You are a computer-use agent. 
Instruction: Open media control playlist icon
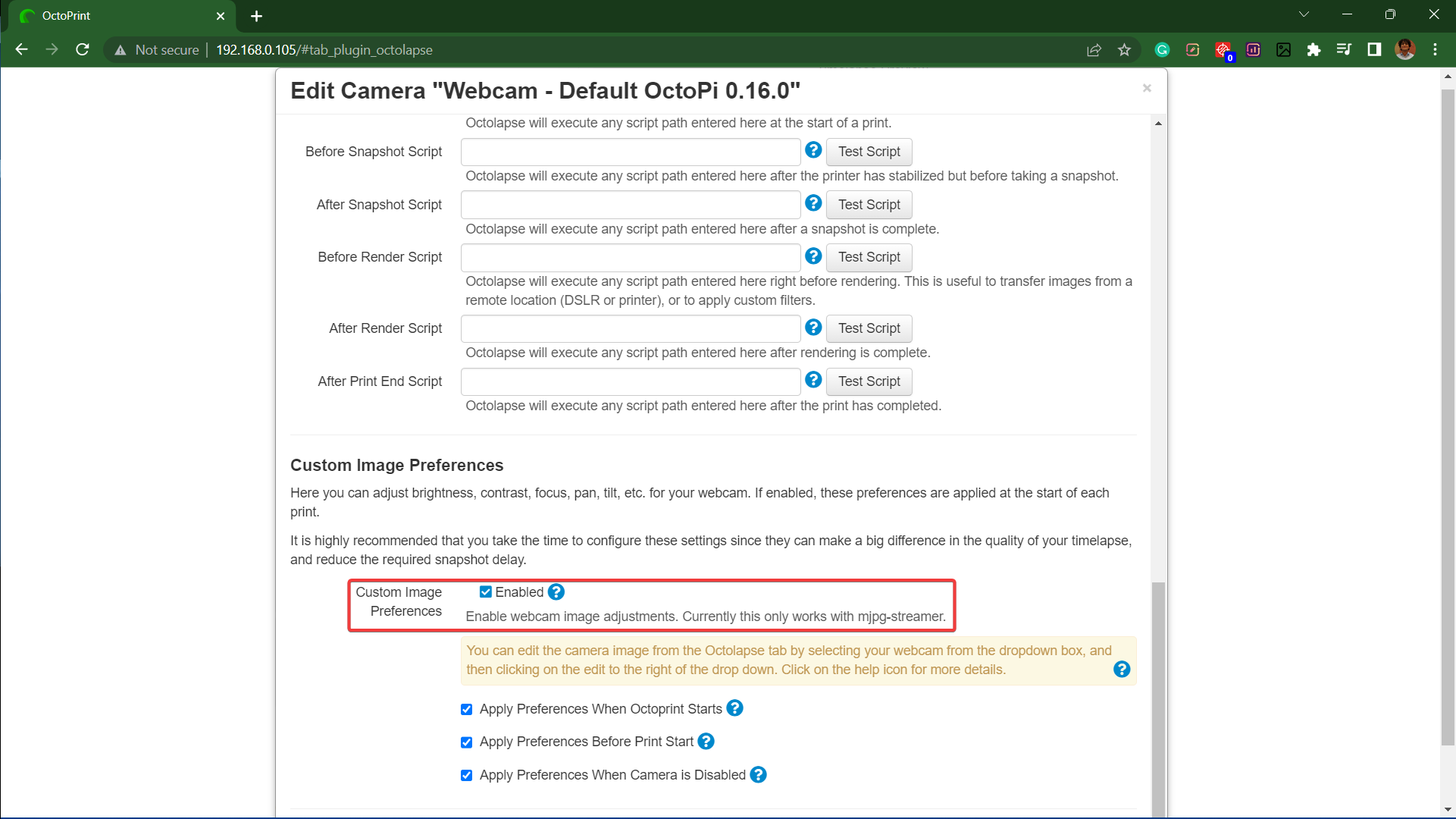pos(1344,50)
